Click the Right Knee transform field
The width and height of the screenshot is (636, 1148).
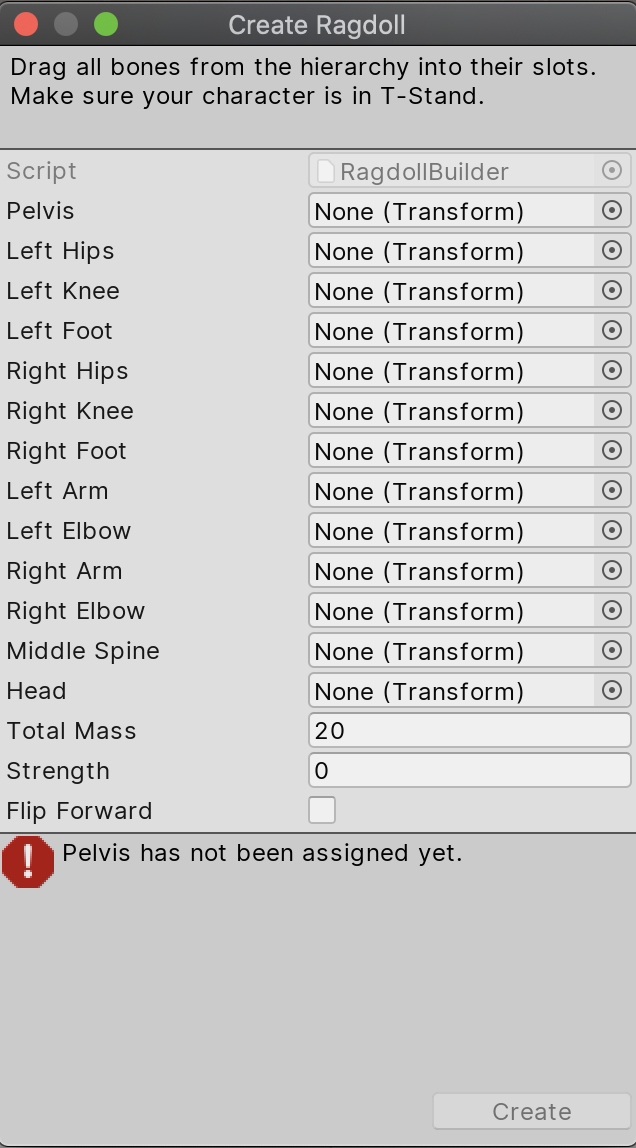tap(450, 411)
